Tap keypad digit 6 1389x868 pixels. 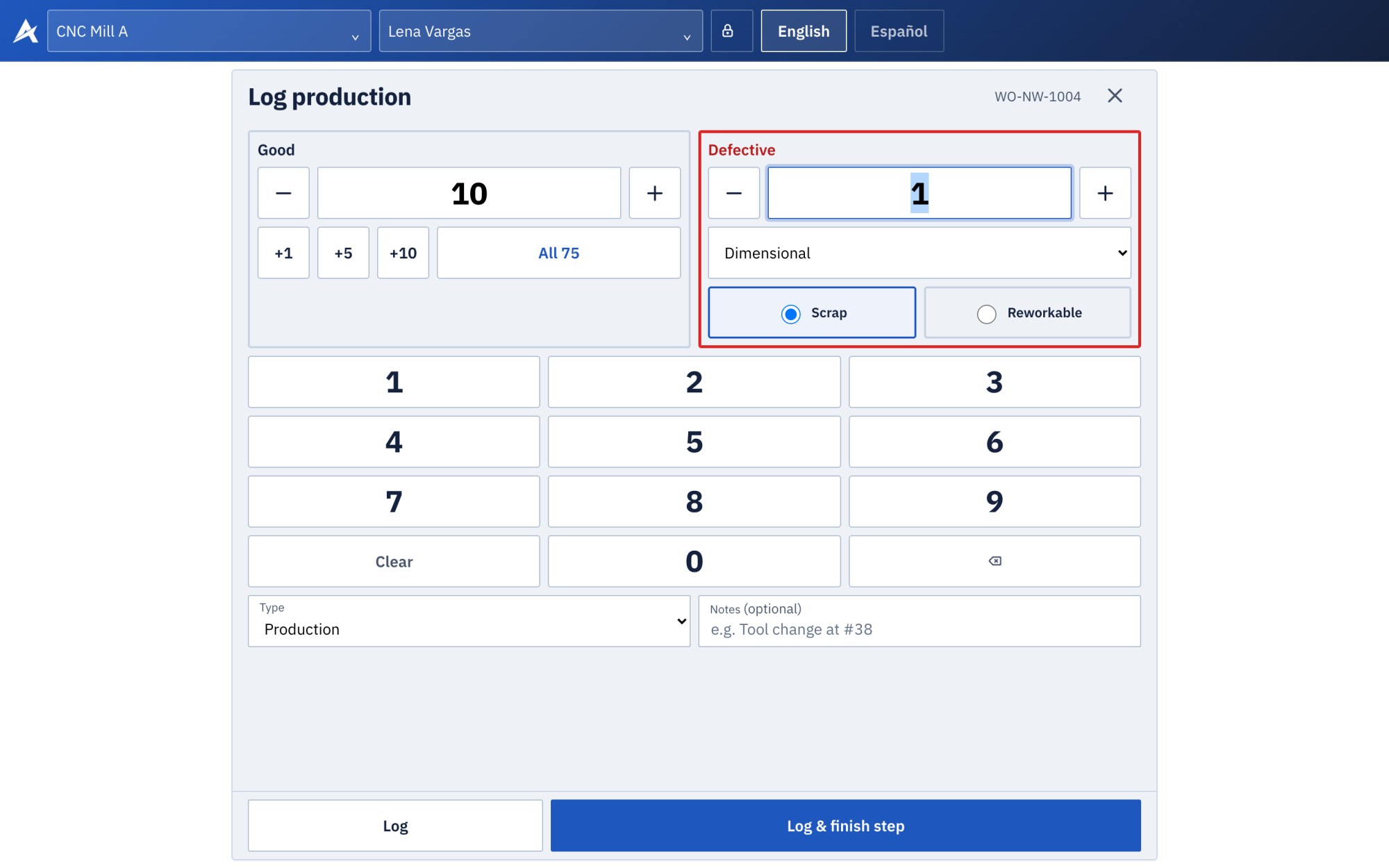995,442
